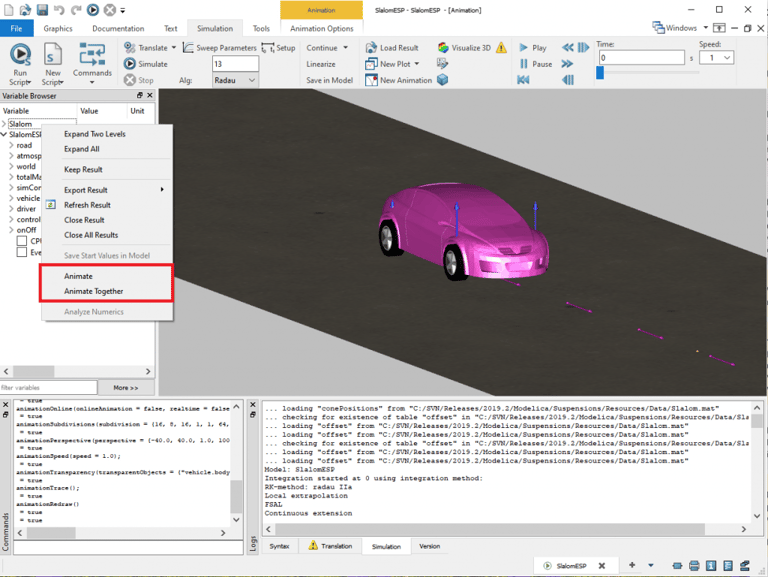Image resolution: width=768 pixels, height=577 pixels.
Task: Click the info icon in status bar
Action: point(711,566)
